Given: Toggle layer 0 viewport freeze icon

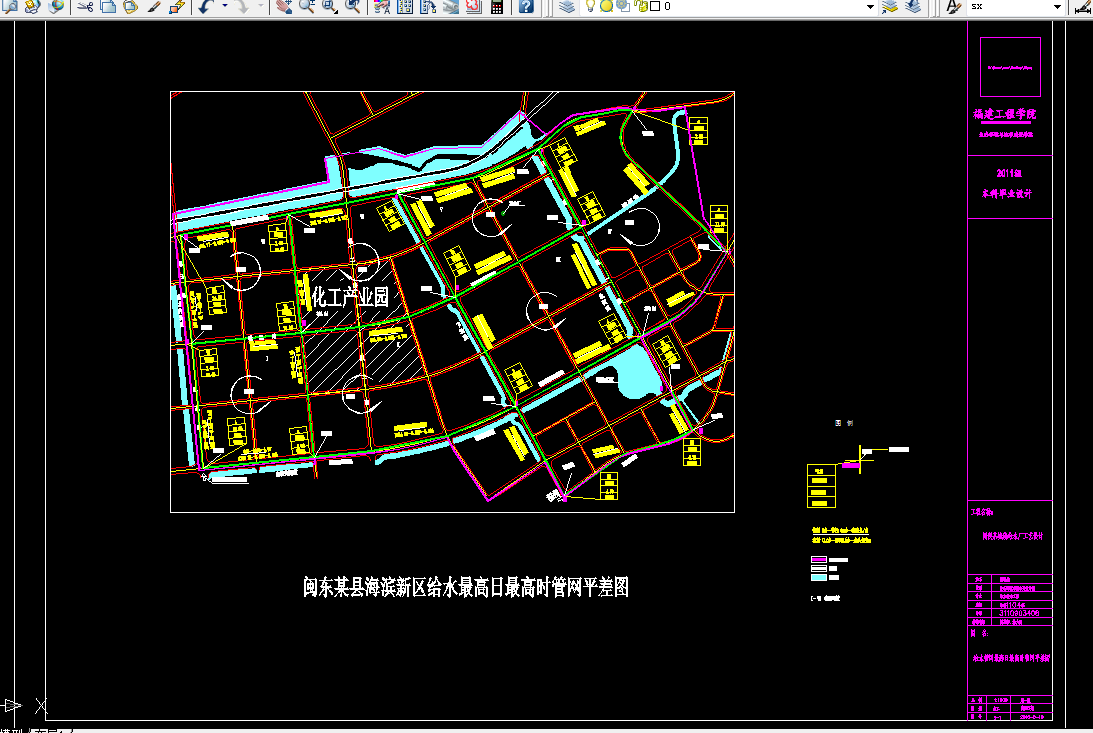Looking at the screenshot, I should (623, 6).
